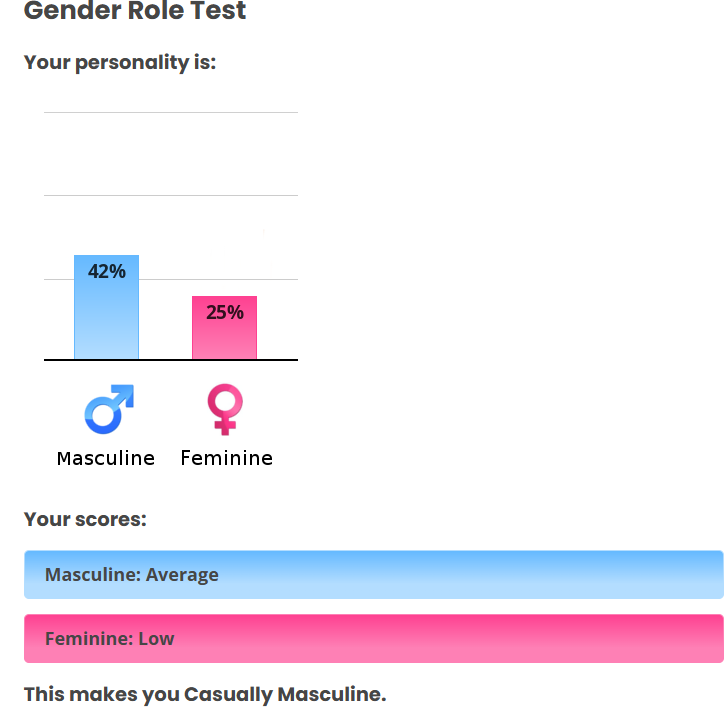The height and width of the screenshot is (720, 727).
Task: Click the 25% value label
Action: coord(225,312)
